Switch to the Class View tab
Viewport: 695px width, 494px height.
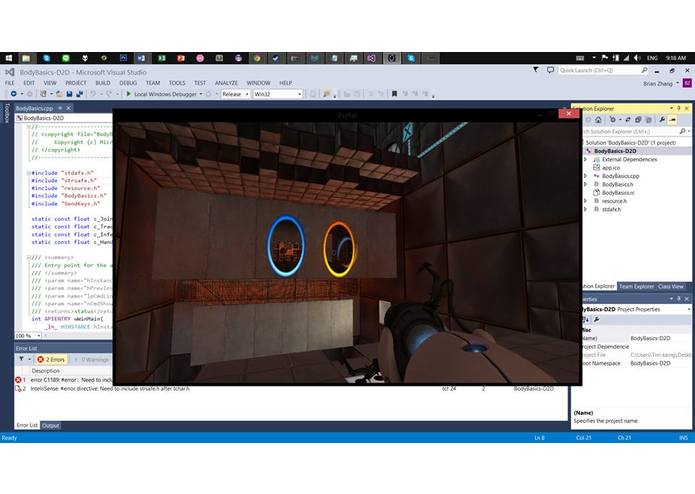pos(671,286)
